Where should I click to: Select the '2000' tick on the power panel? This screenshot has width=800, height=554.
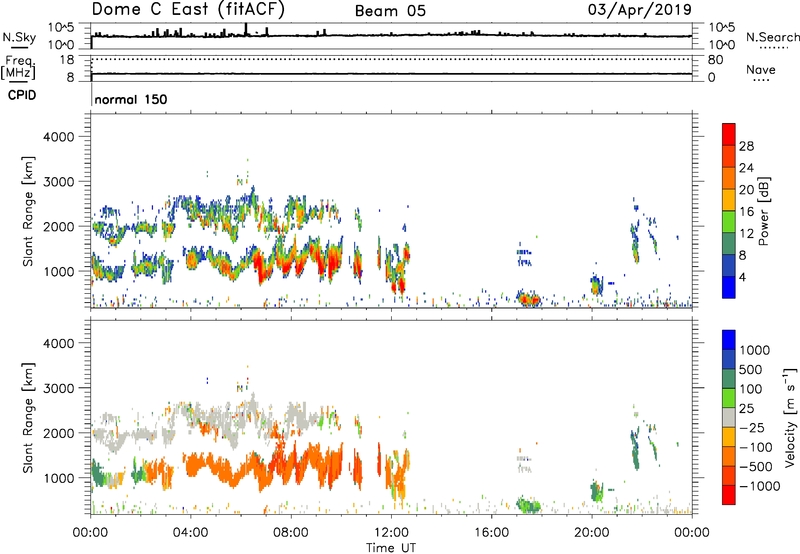58,226
